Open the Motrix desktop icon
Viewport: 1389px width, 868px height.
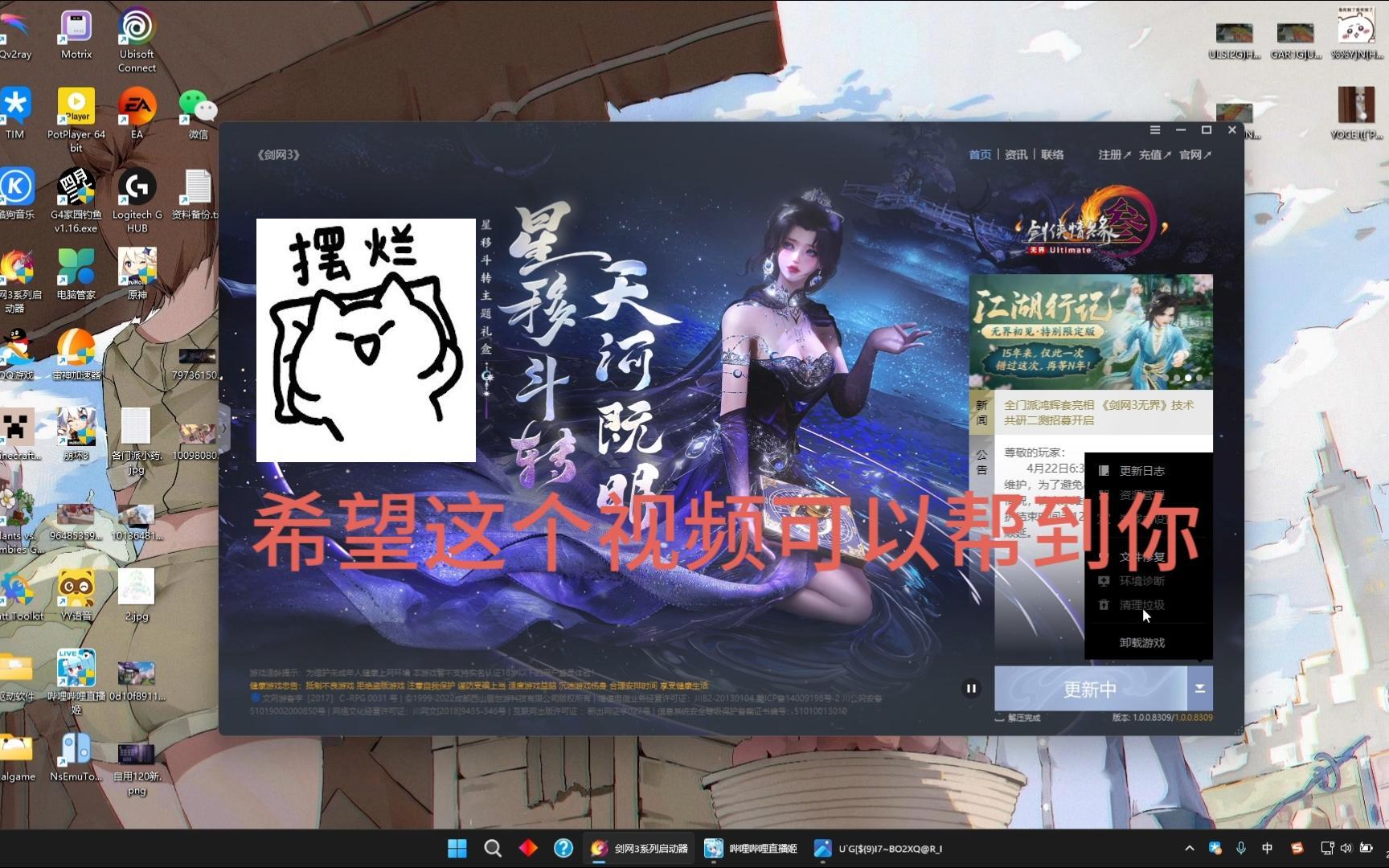(x=76, y=36)
